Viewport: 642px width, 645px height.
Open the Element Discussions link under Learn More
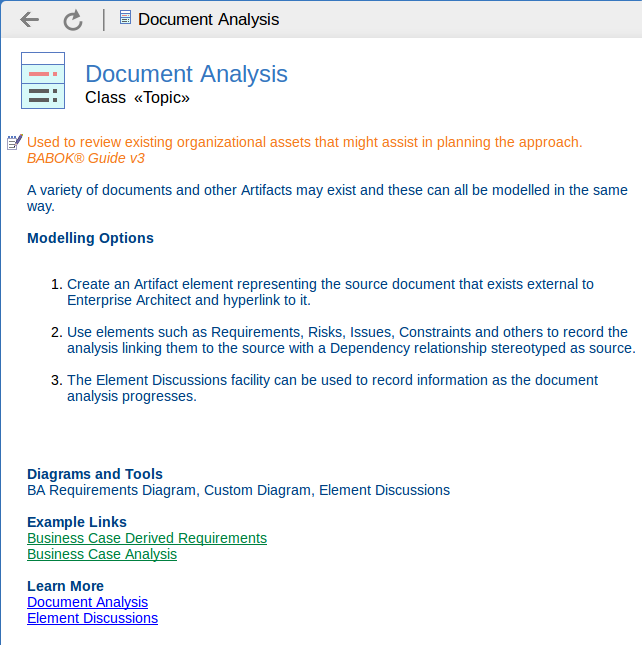click(92, 618)
